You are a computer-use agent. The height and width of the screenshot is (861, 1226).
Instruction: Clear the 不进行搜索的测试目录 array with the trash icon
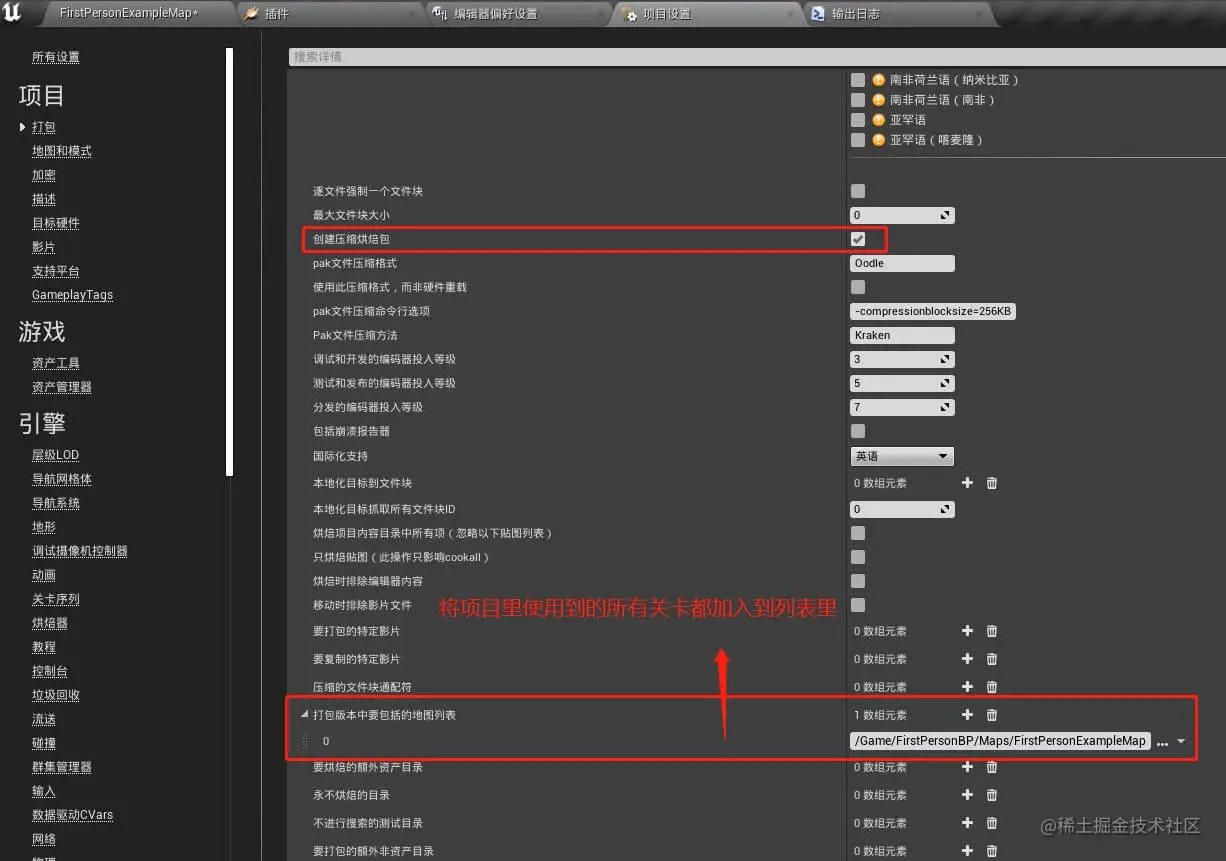click(992, 823)
